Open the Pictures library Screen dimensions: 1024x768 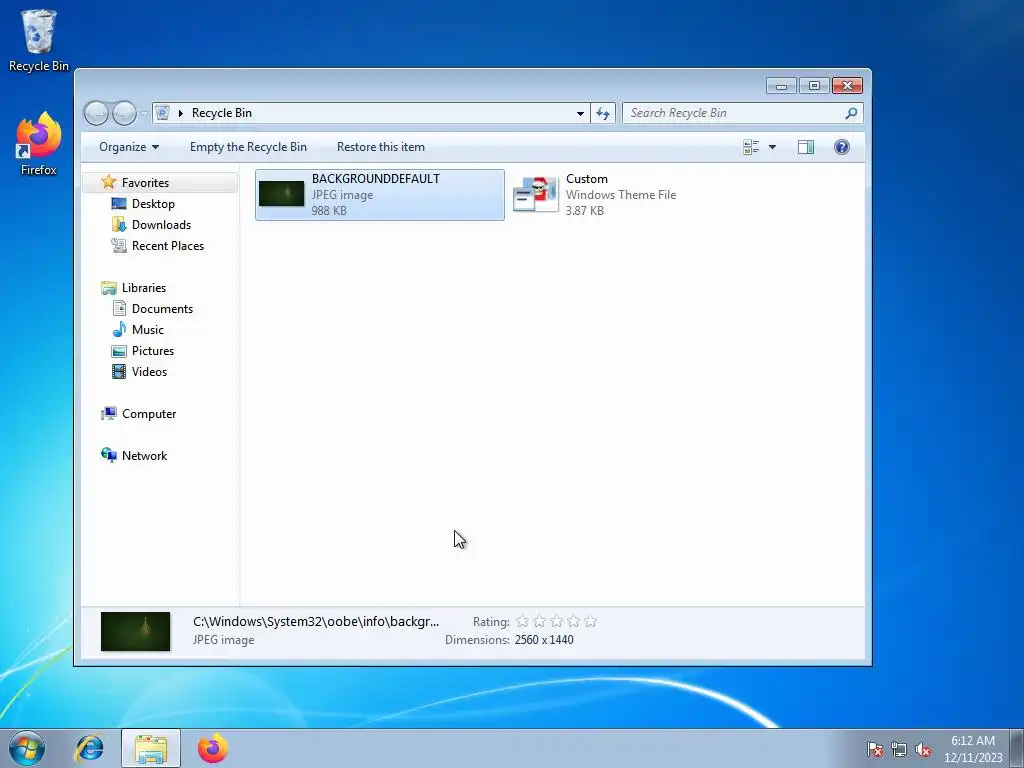tap(153, 351)
